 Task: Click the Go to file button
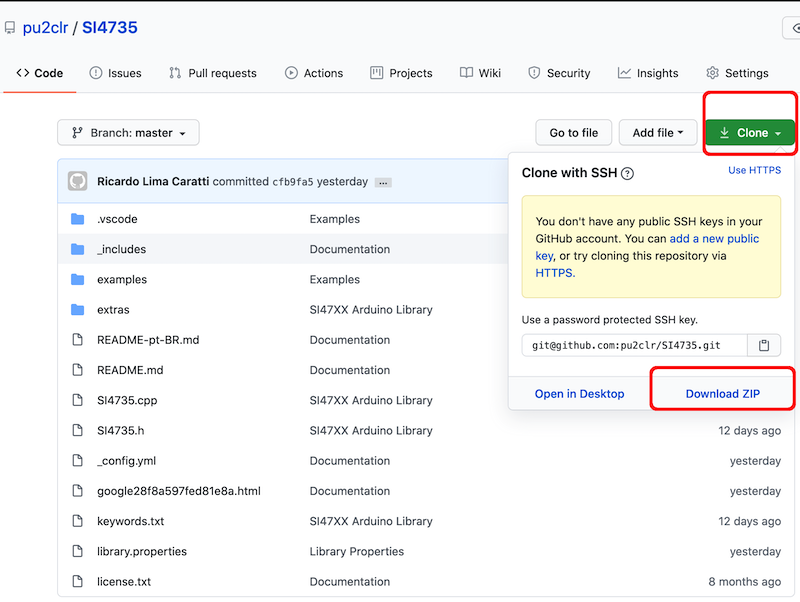[x=573, y=133]
